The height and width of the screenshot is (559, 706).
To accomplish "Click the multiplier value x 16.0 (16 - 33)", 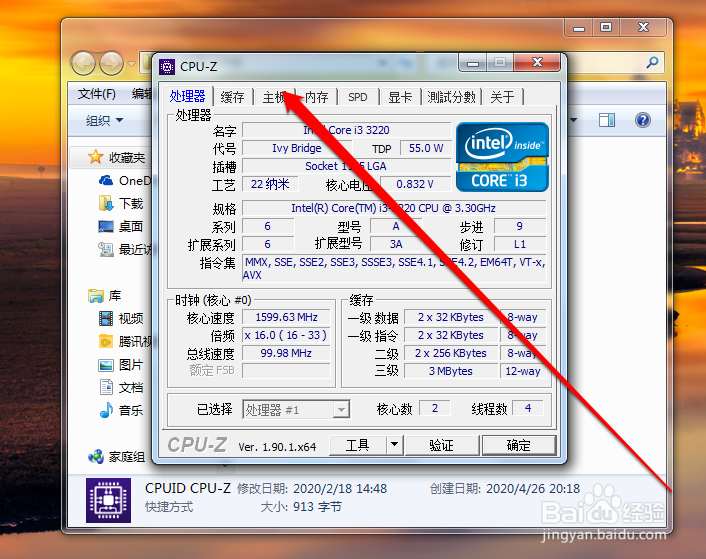I will 286,335.
